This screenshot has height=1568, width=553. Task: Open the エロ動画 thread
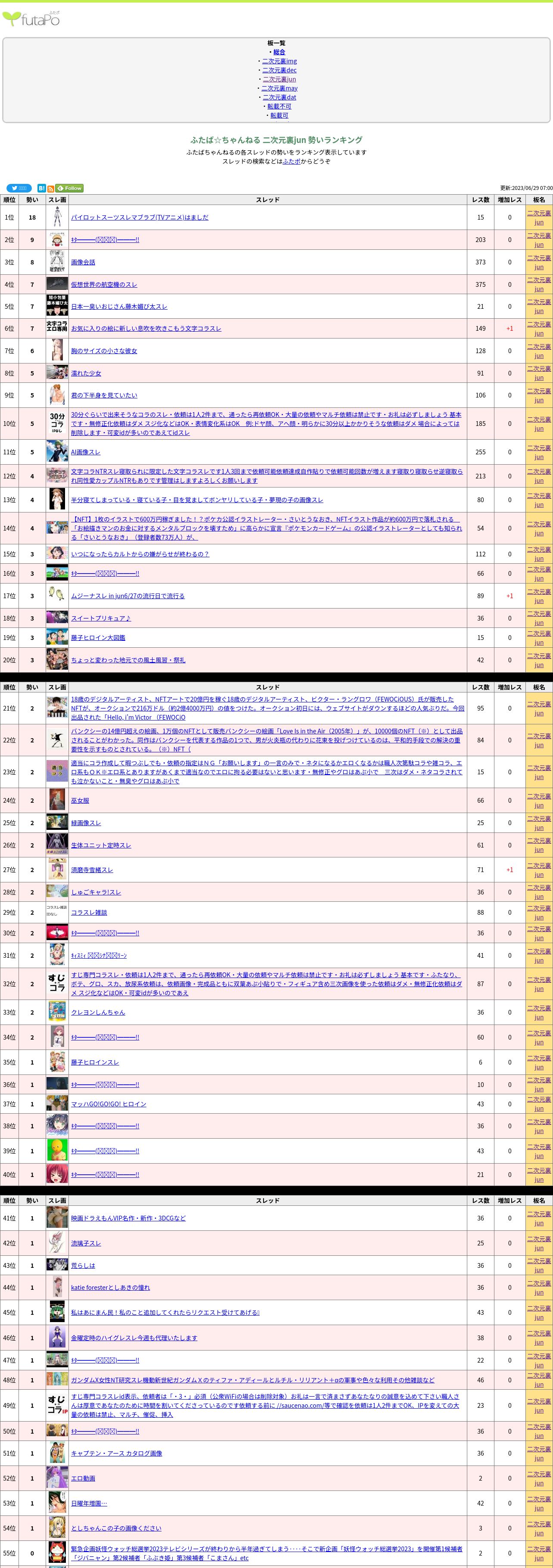click(x=83, y=1478)
